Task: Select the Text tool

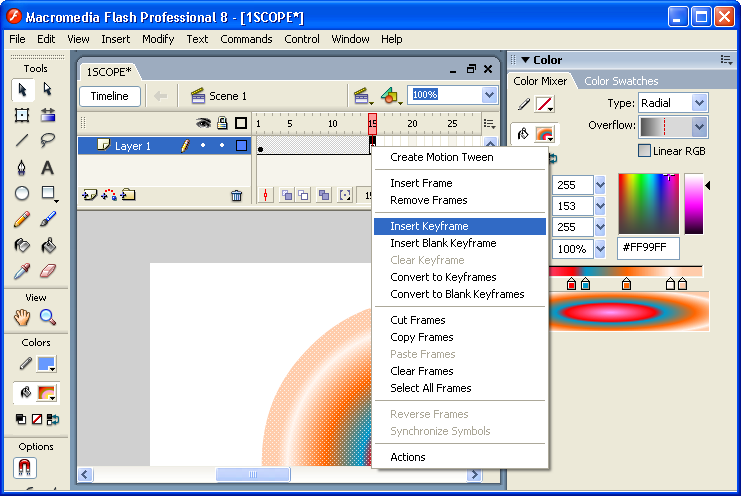Action: click(47, 168)
